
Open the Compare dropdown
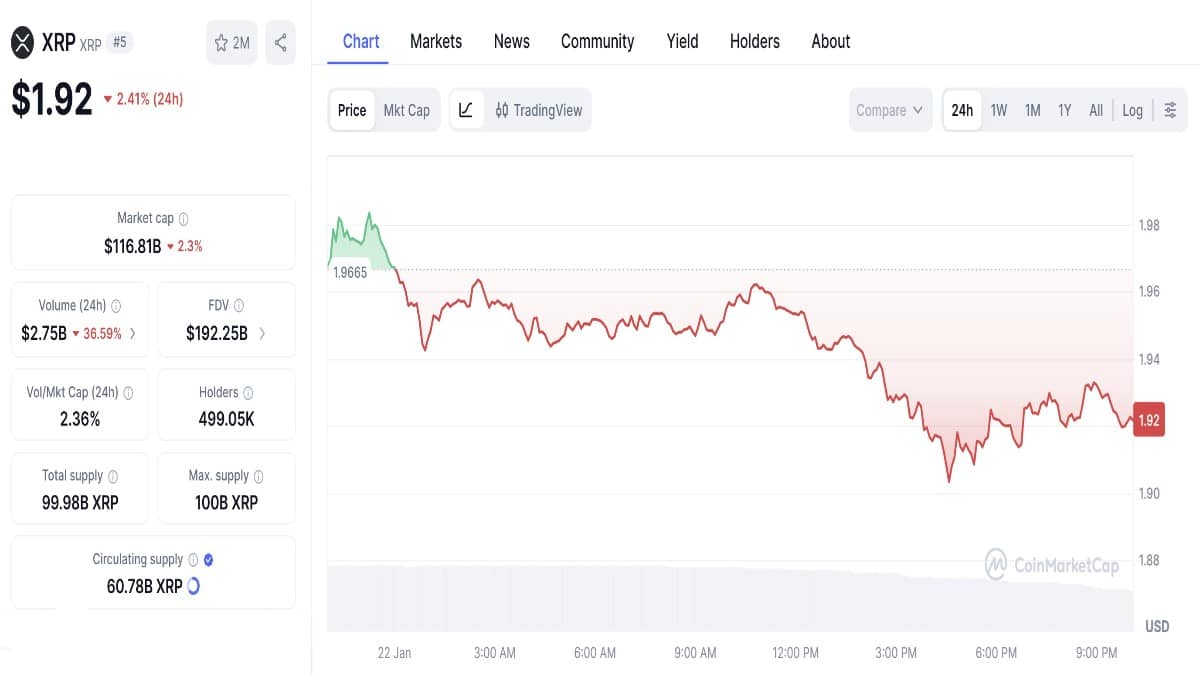(x=889, y=110)
